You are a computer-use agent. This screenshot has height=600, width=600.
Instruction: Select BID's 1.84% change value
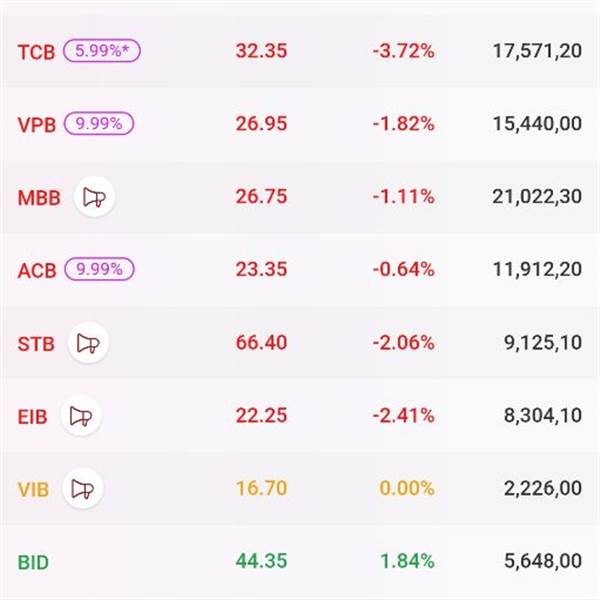coord(407,563)
